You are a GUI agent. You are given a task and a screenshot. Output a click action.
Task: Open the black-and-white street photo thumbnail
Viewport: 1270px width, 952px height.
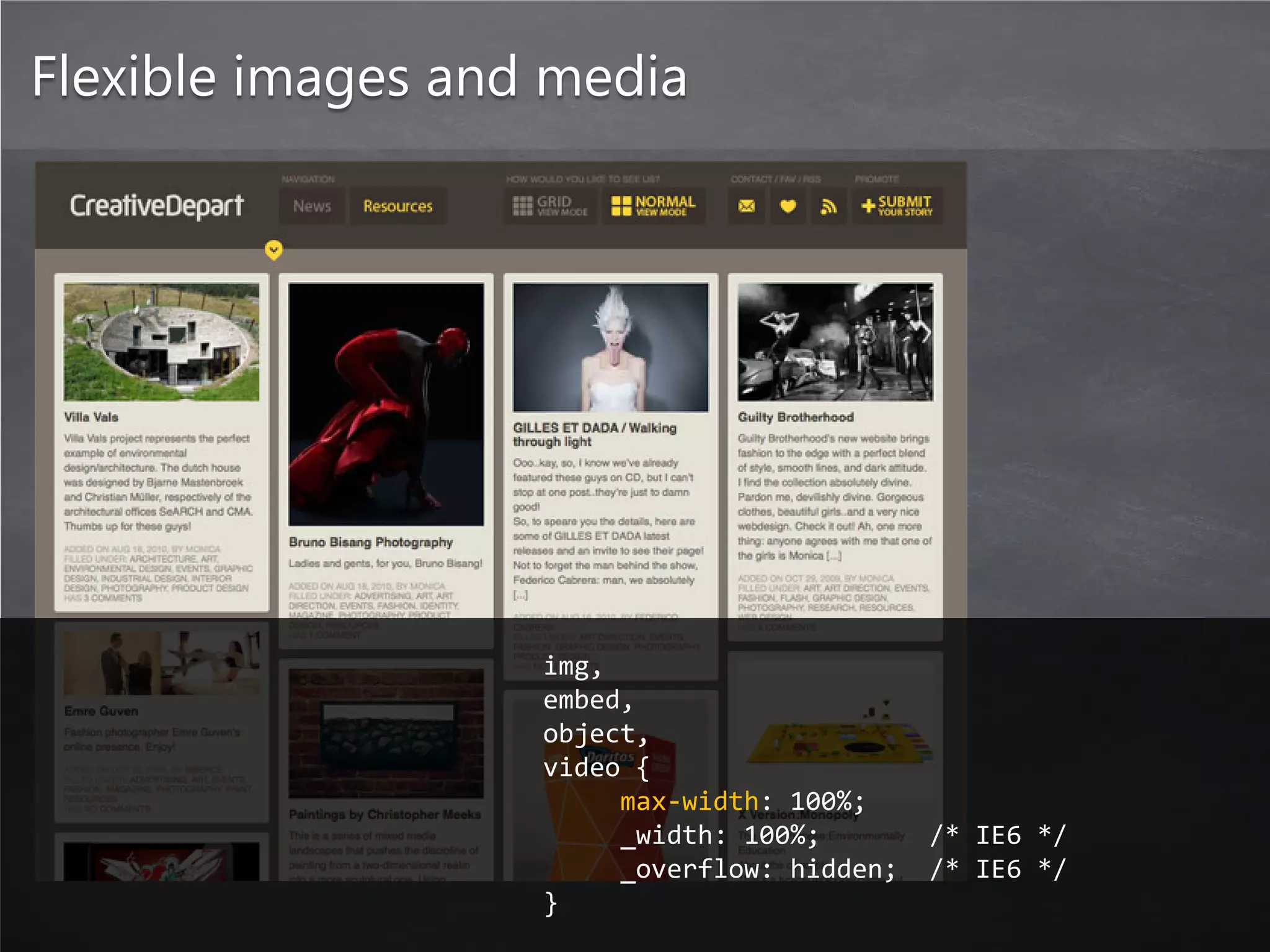click(835, 342)
